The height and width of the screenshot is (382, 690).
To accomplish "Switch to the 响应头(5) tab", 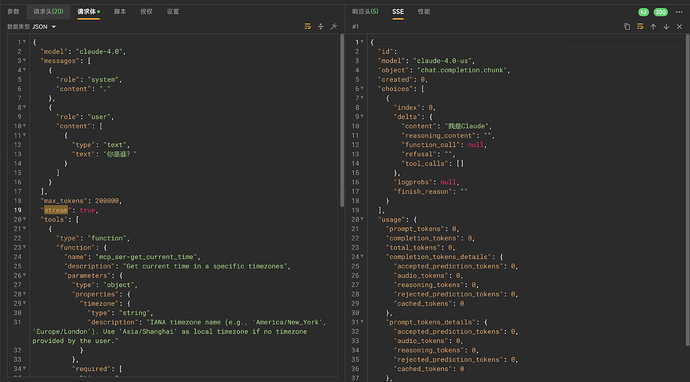I will coord(365,11).
